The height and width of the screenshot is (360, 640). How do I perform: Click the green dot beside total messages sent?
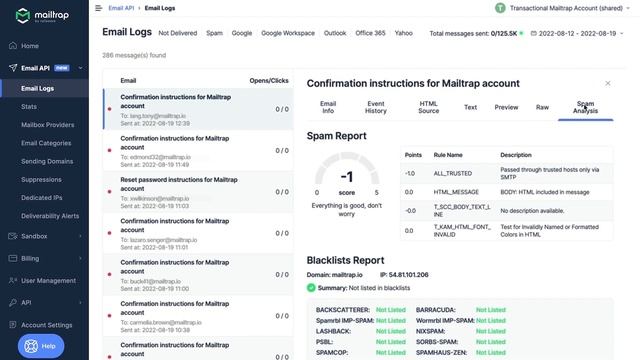tap(521, 33)
